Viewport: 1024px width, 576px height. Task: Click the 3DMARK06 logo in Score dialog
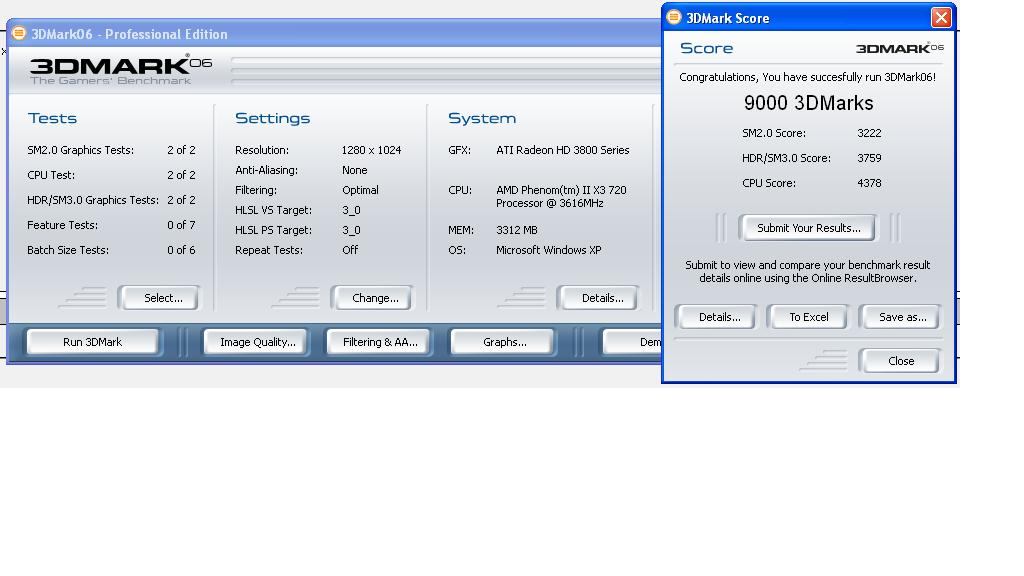pos(899,48)
